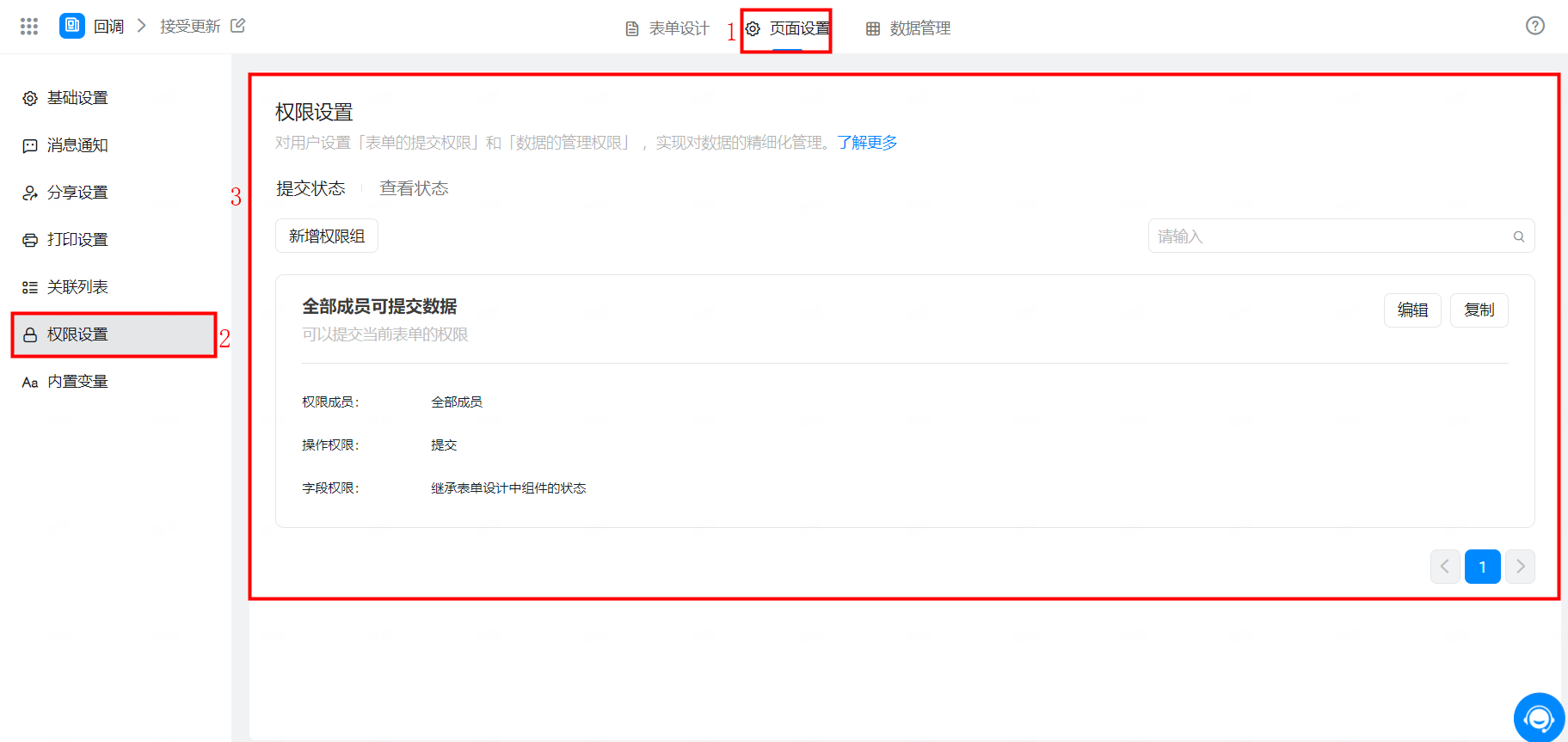1568x742 pixels.
Task: Click the 提交 operation value
Action: coord(444,445)
